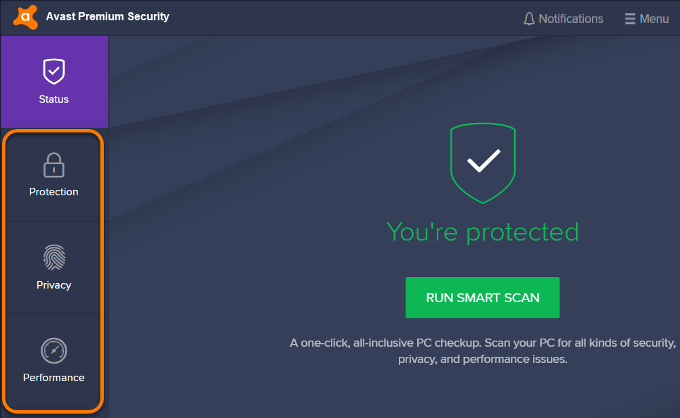Open the hamburger Menu icon
This screenshot has height=418, width=680.
point(630,19)
